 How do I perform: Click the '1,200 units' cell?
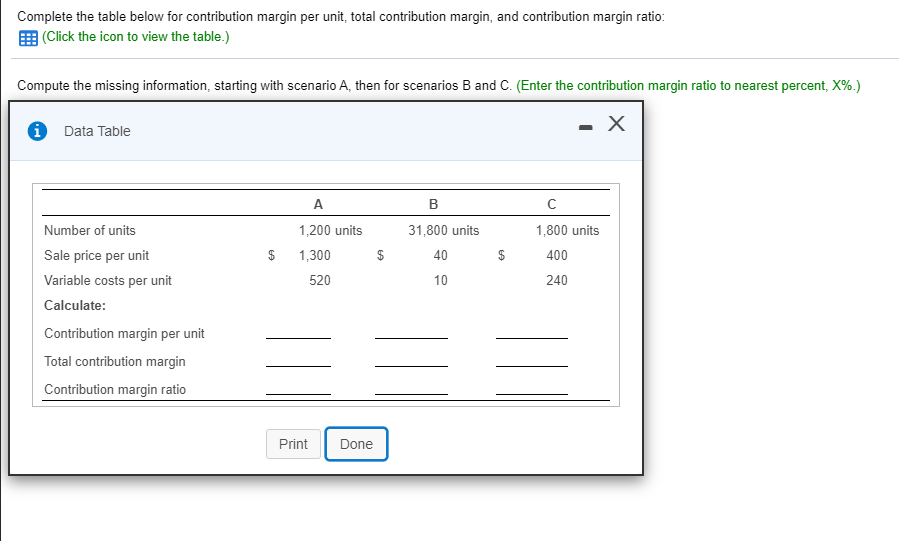(x=330, y=230)
